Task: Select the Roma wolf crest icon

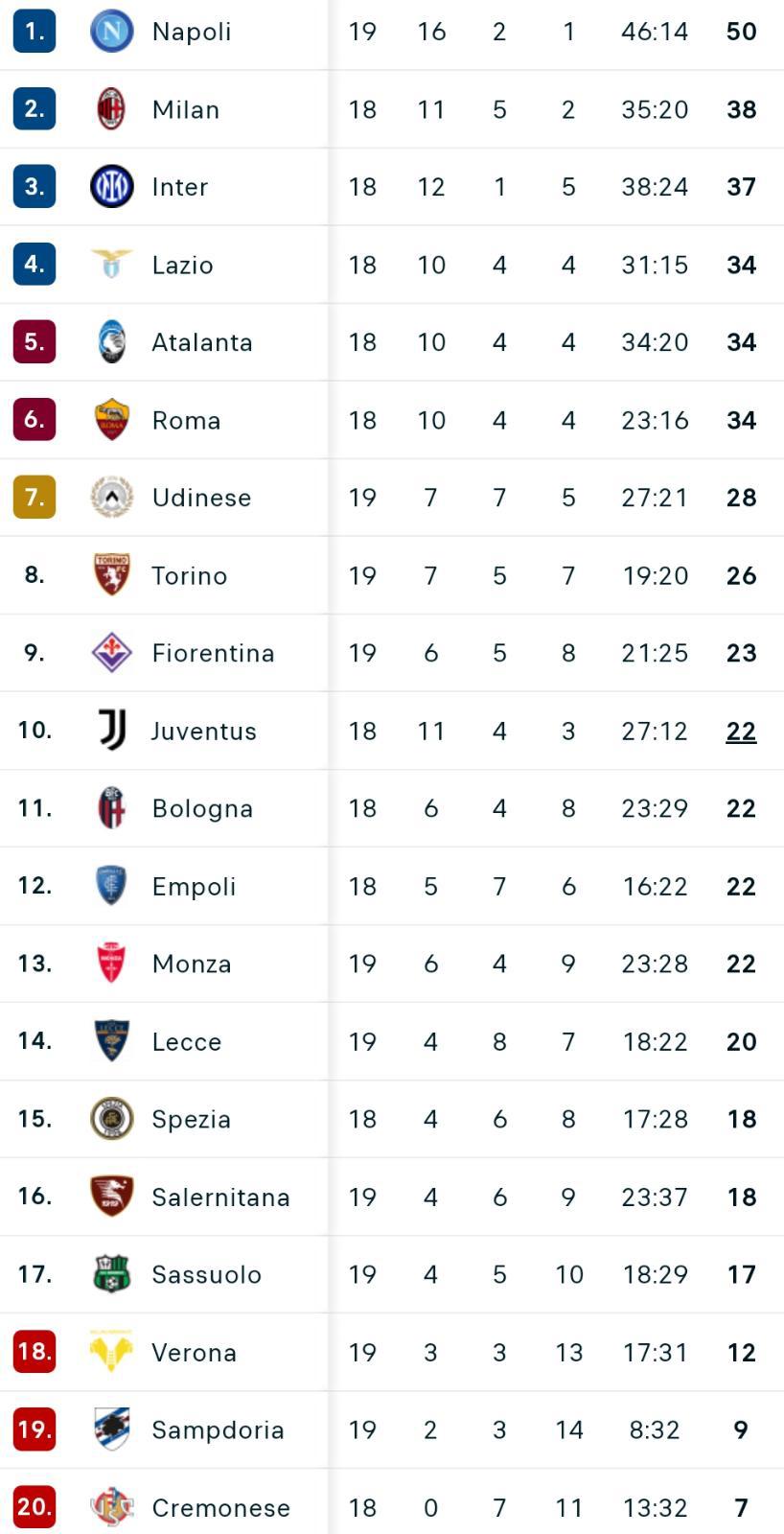Action: coord(111,420)
